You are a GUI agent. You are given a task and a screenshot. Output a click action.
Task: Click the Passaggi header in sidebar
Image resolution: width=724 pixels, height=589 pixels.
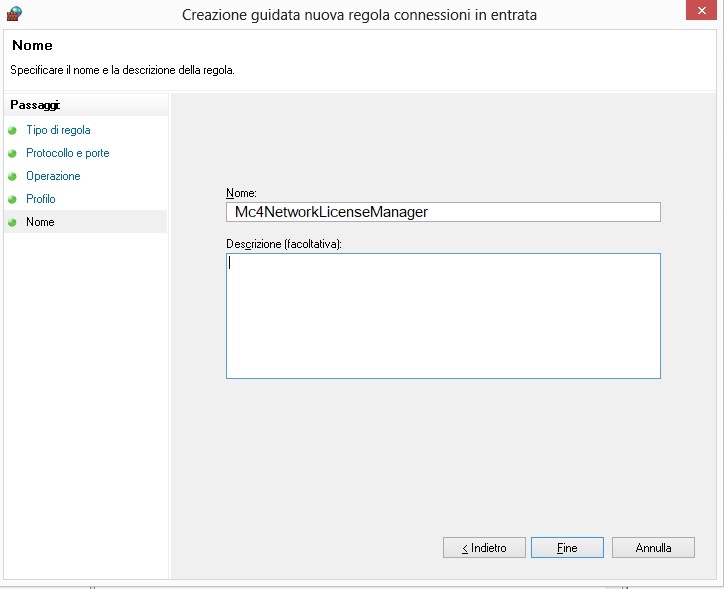[34, 105]
